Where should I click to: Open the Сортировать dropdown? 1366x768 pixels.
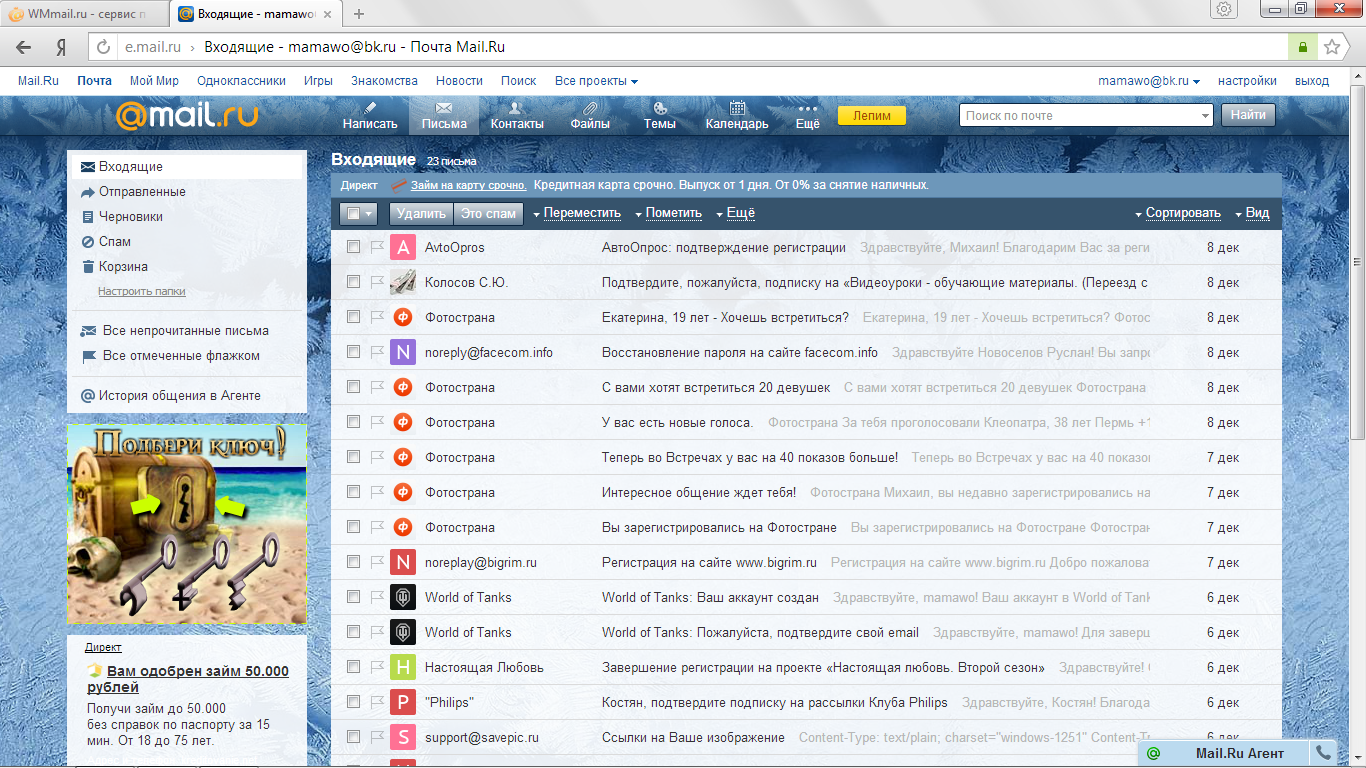[x=1178, y=213]
